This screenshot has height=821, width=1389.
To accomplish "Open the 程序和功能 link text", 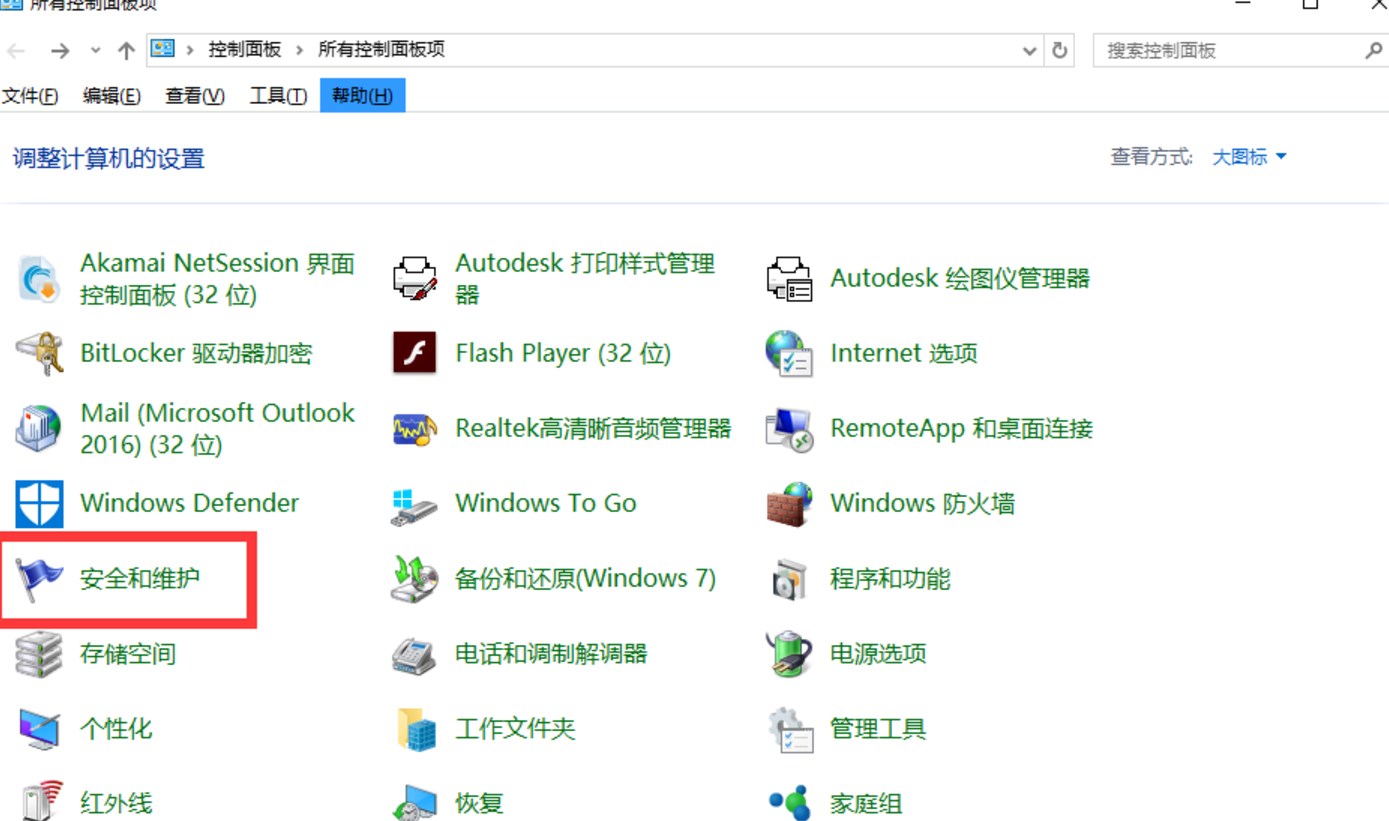I will 890,579.
